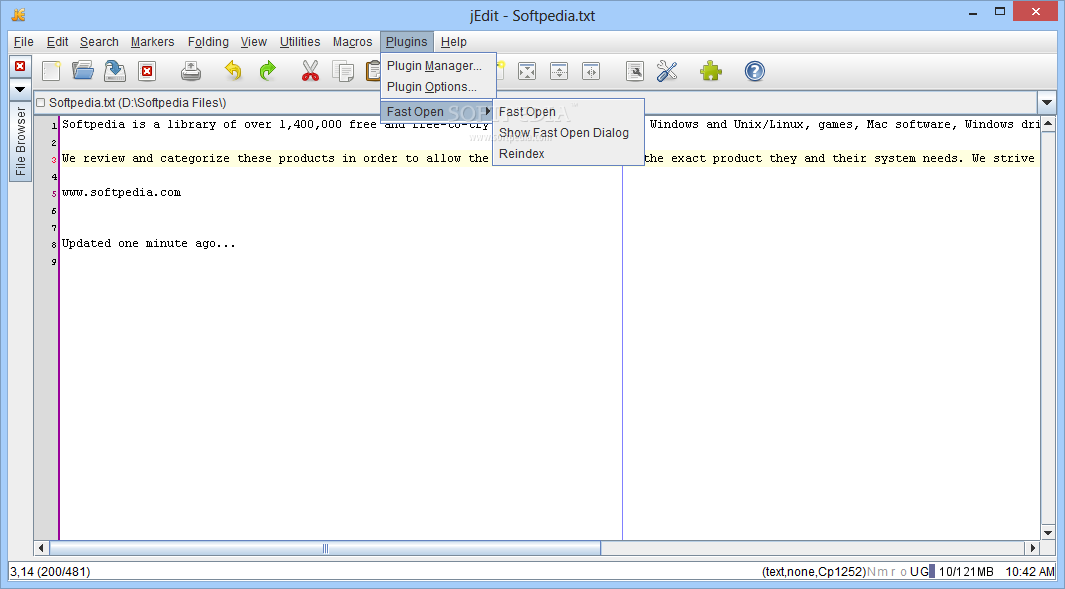Open the Macros menu
Image resolution: width=1065 pixels, height=589 pixels.
pyautogui.click(x=353, y=42)
